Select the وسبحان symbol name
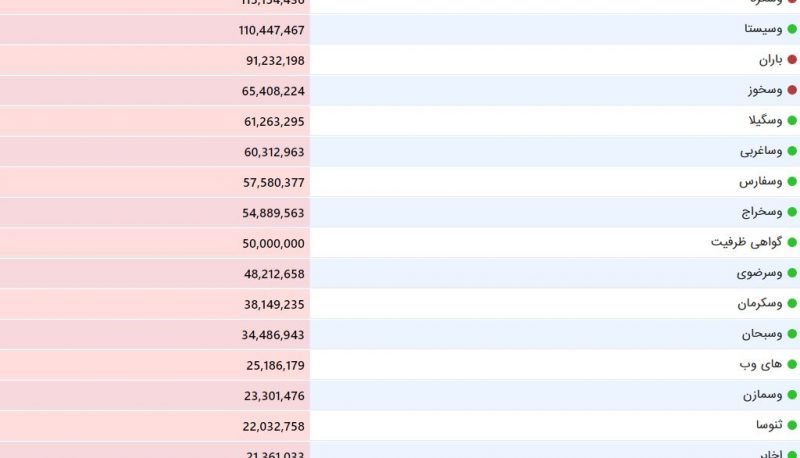Screen dimensions: 800x458 click(762, 334)
